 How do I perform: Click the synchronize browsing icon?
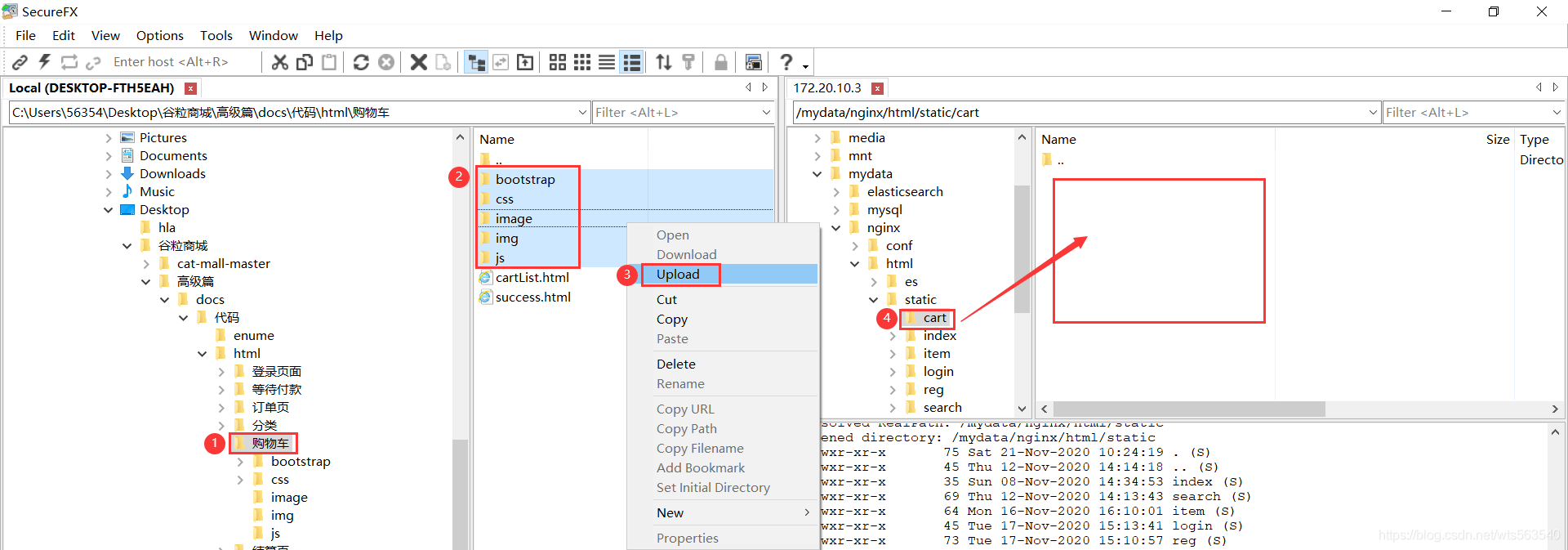[x=501, y=62]
